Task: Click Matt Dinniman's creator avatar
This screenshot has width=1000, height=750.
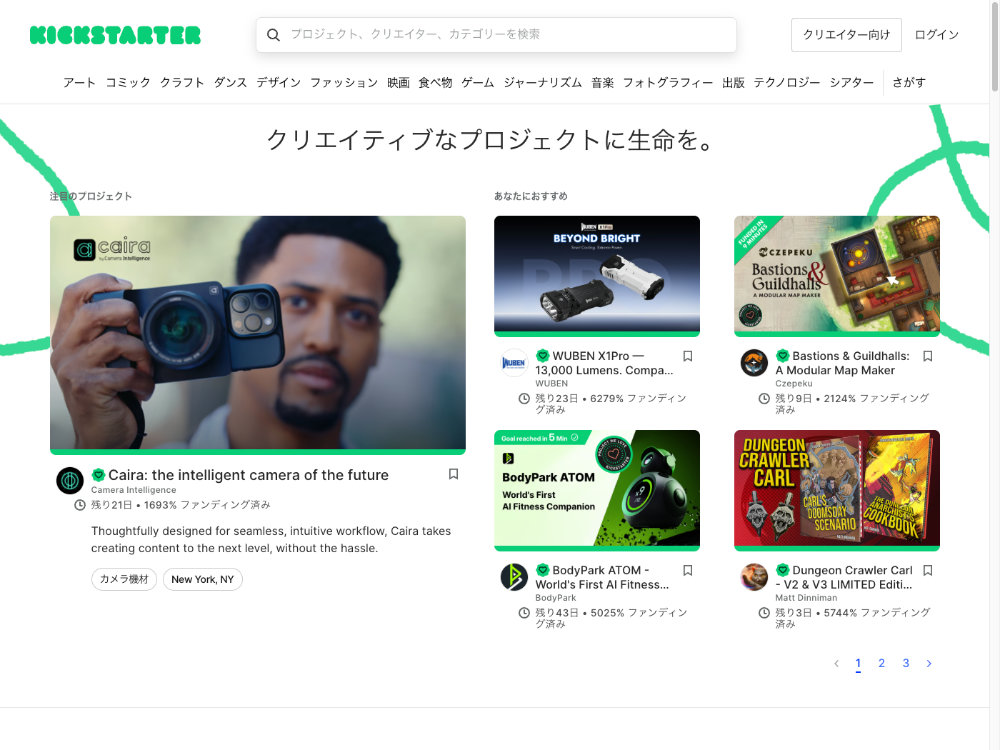Action: point(754,577)
